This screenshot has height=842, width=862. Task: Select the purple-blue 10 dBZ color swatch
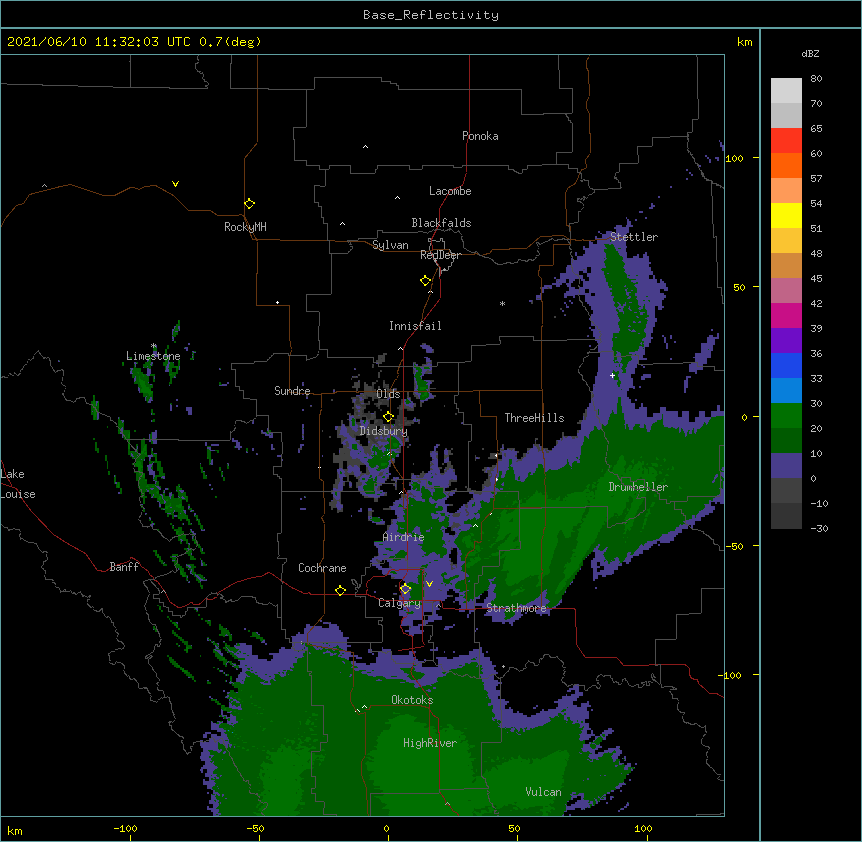tap(786, 466)
